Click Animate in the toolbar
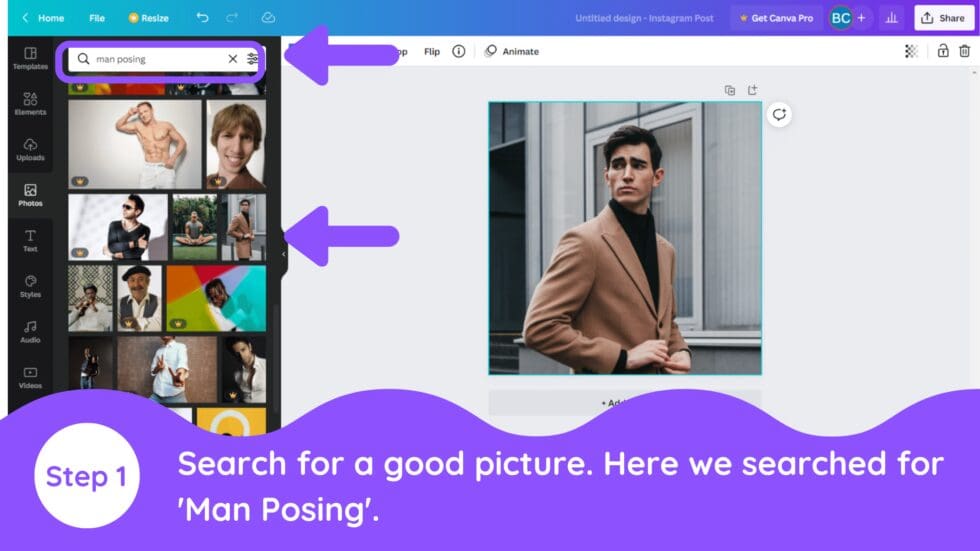 pyautogui.click(x=512, y=51)
